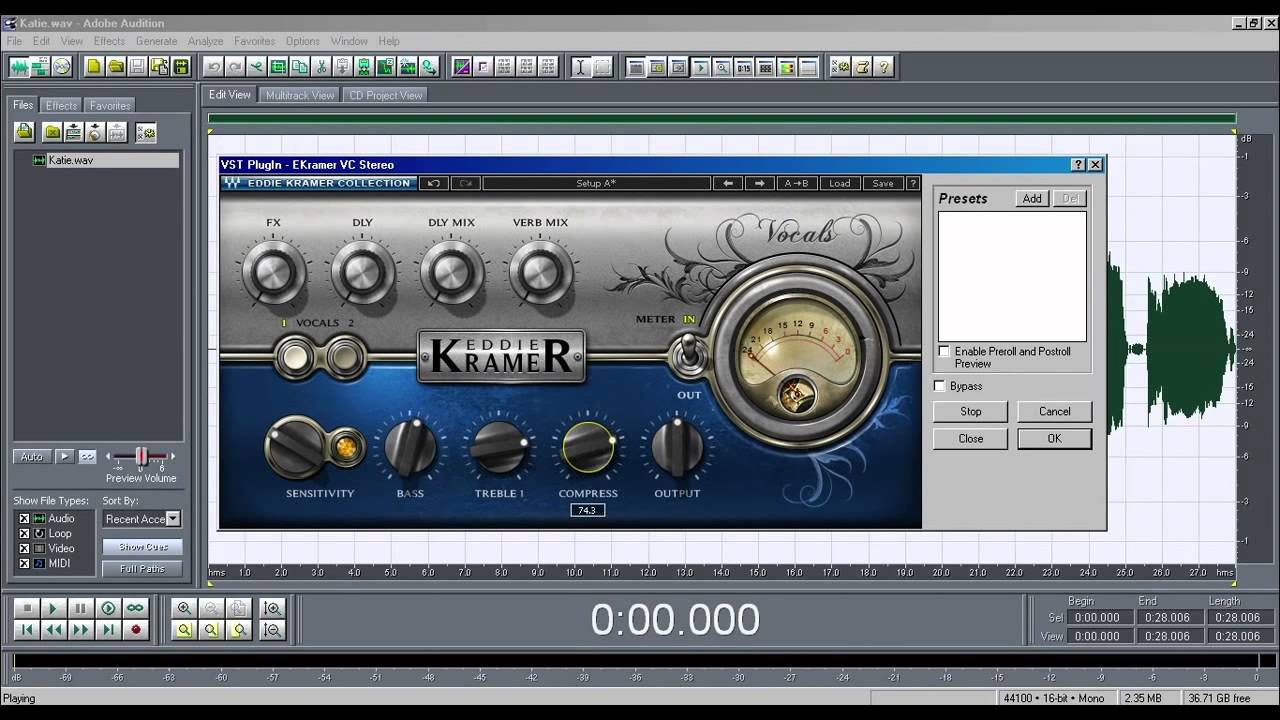This screenshot has width=1280, height=720.
Task: Flip the Meter IN/OUT toggle switch
Action: (x=689, y=355)
